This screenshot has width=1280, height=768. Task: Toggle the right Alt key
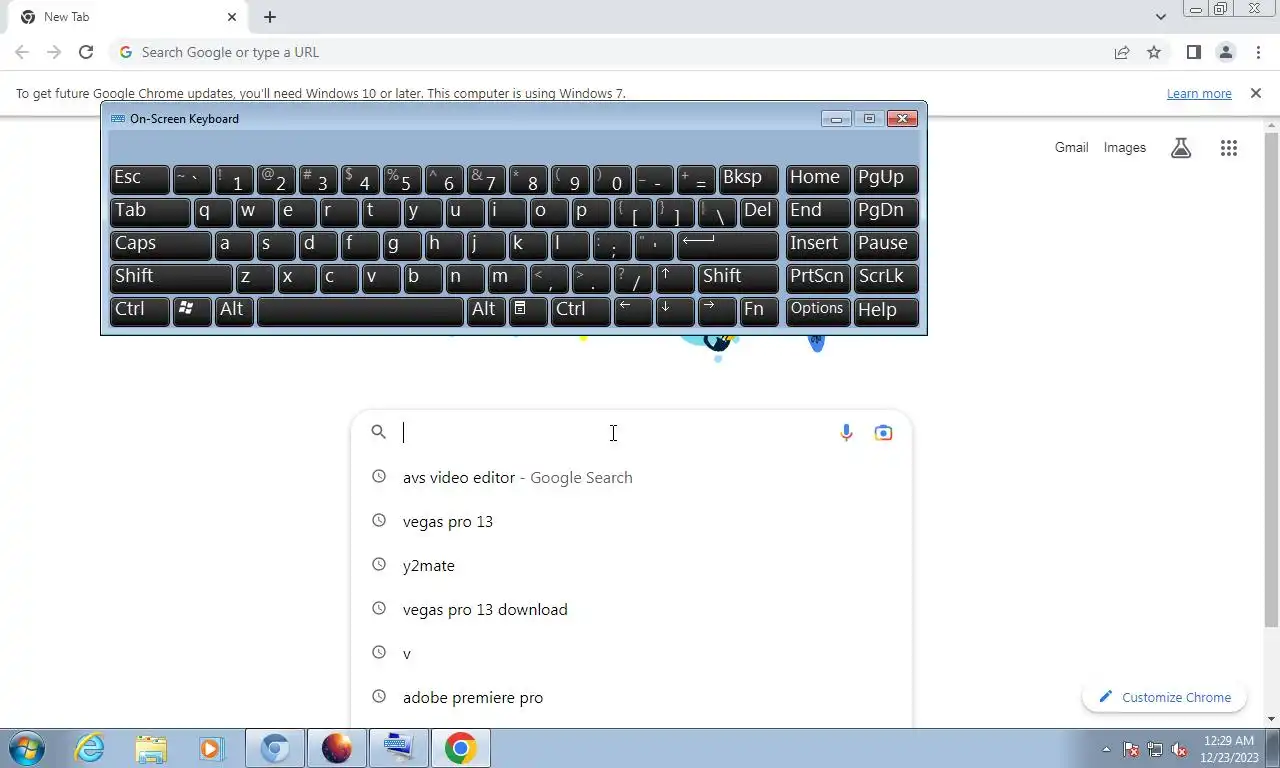pyautogui.click(x=486, y=311)
